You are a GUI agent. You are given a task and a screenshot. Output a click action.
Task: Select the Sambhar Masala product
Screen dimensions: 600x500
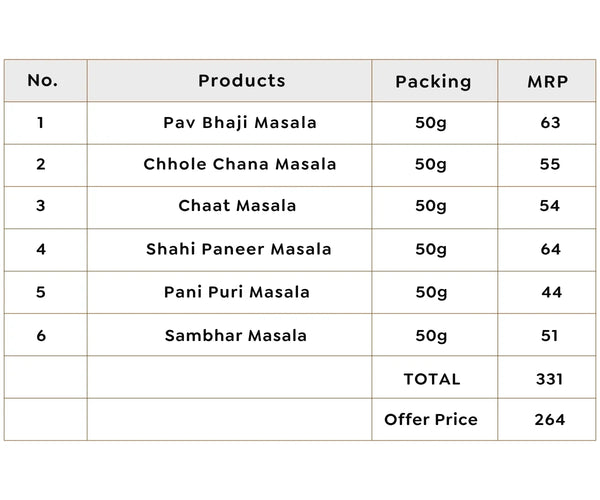pyautogui.click(x=236, y=336)
